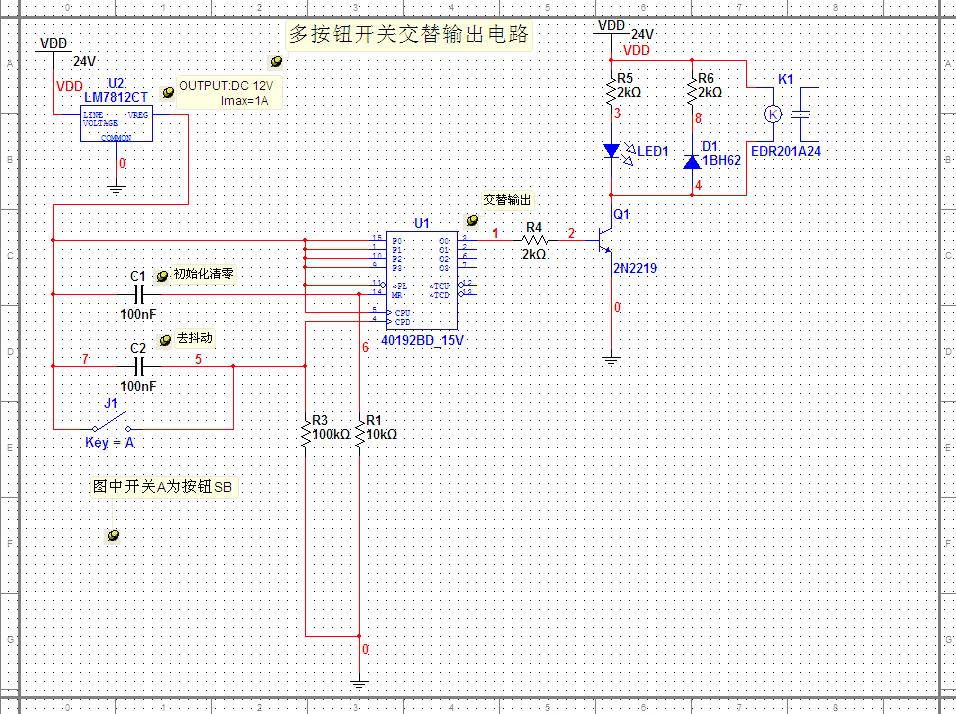Screen dimensions: 956x714
Task: Click the comment pin beside 初始化清零 label
Action: tap(165, 275)
